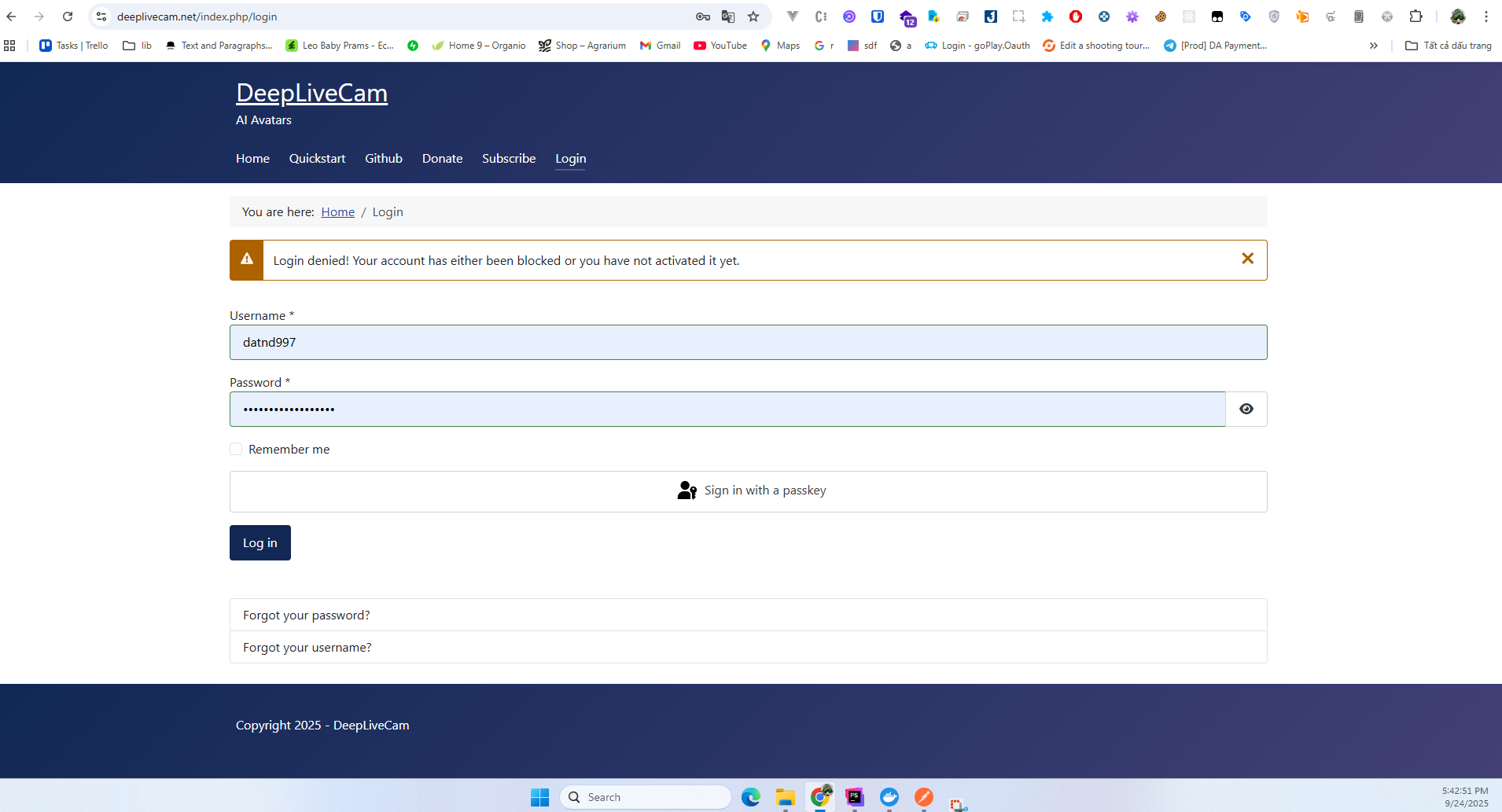Go to the Subscribe page
The width and height of the screenshot is (1502, 812).
click(x=509, y=158)
